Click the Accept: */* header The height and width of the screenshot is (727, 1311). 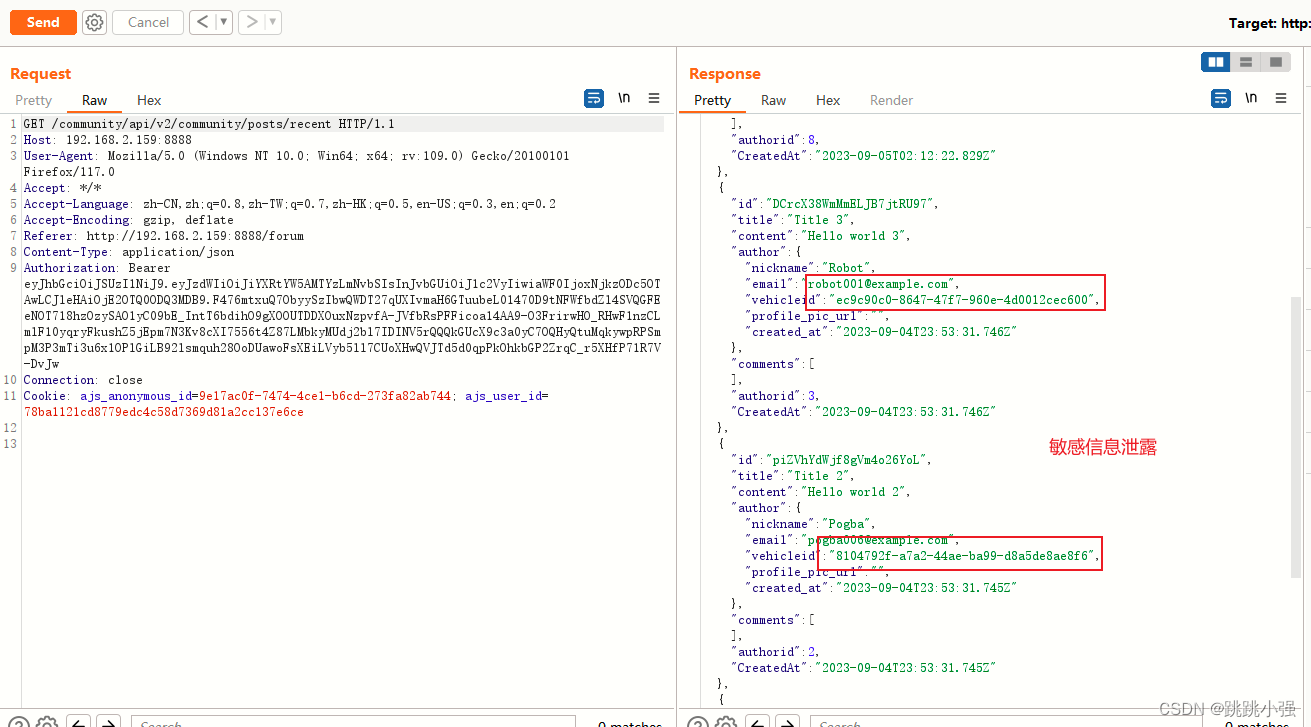click(62, 188)
